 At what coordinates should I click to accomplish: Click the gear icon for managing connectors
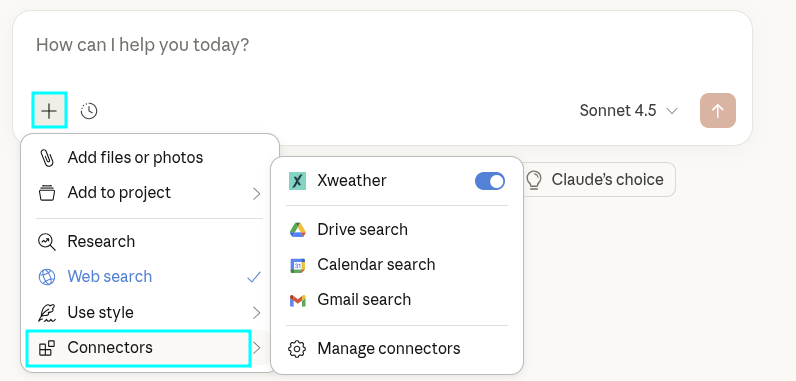click(x=297, y=349)
